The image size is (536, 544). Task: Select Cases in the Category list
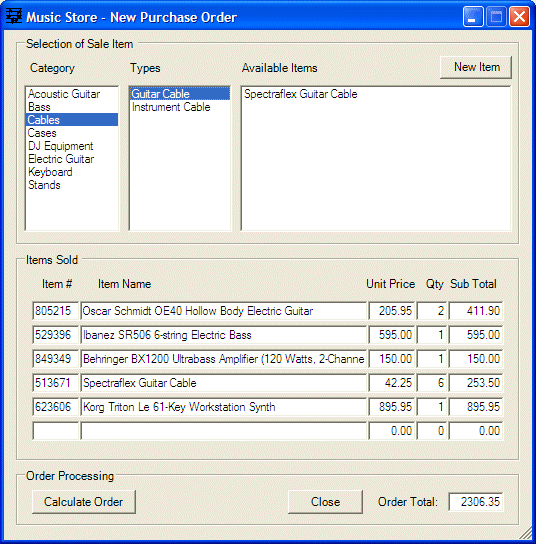pyautogui.click(x=71, y=133)
